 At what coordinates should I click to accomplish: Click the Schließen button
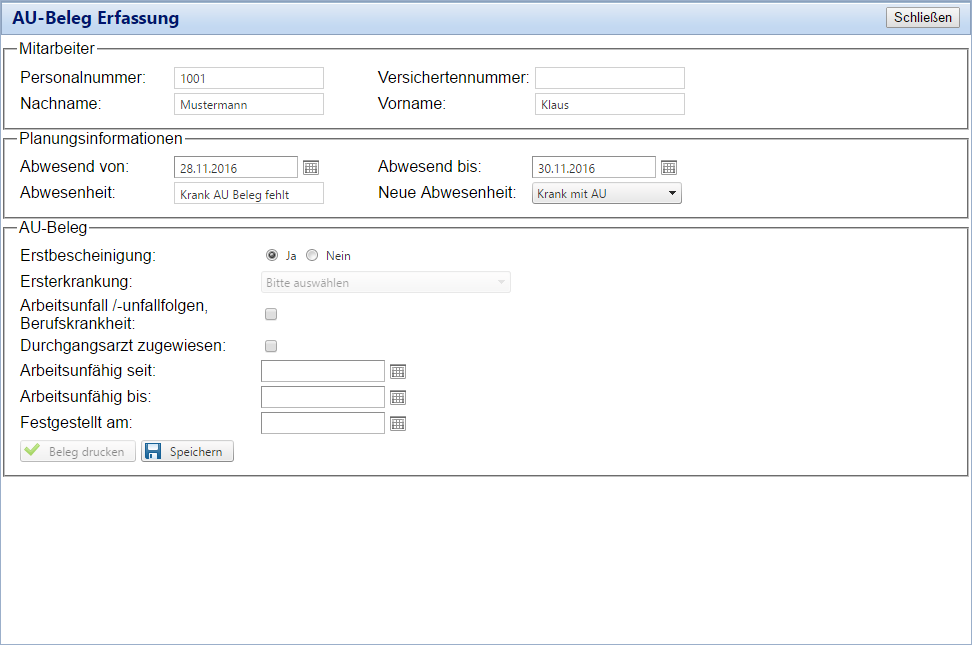point(922,17)
